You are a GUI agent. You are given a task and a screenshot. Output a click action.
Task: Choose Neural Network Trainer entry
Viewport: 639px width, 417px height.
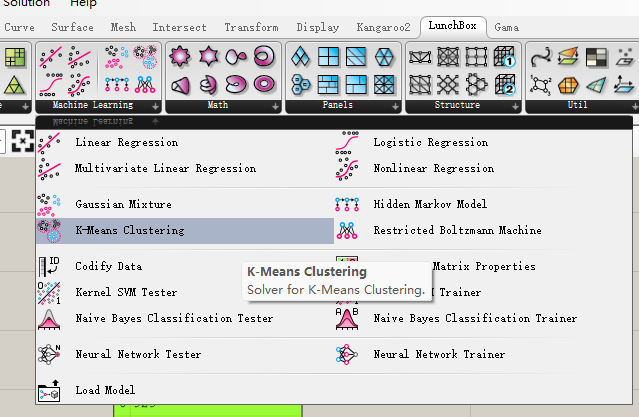point(483,354)
